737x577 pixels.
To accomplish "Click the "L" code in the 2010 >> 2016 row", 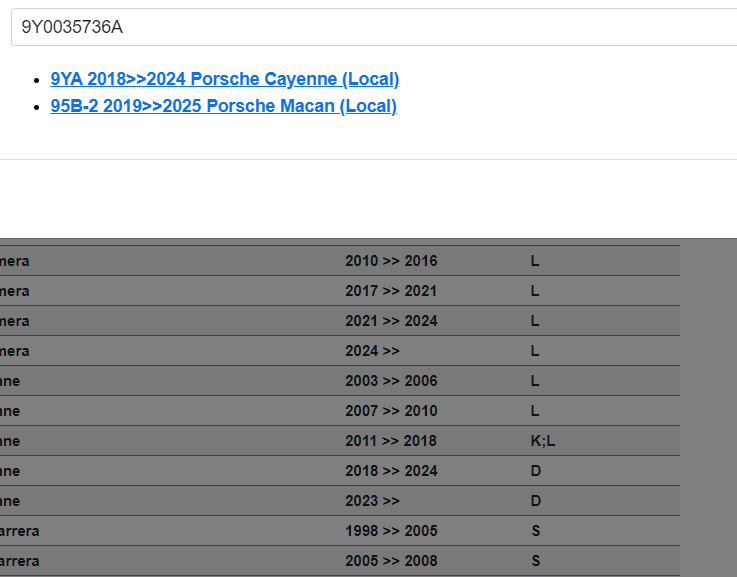I will click(535, 261).
